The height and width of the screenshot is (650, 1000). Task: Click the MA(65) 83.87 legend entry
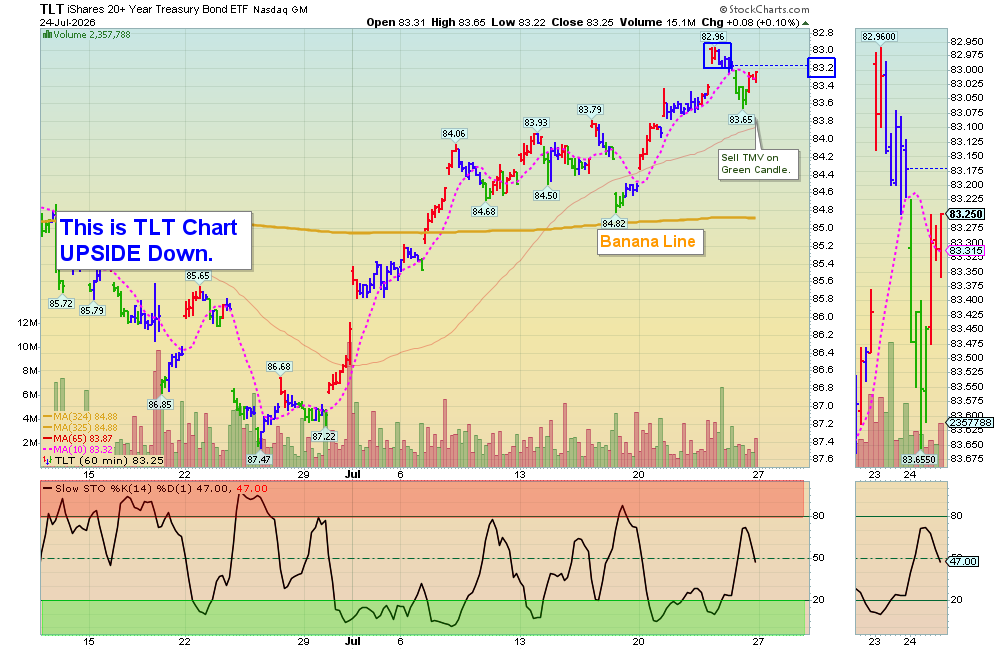point(77,438)
